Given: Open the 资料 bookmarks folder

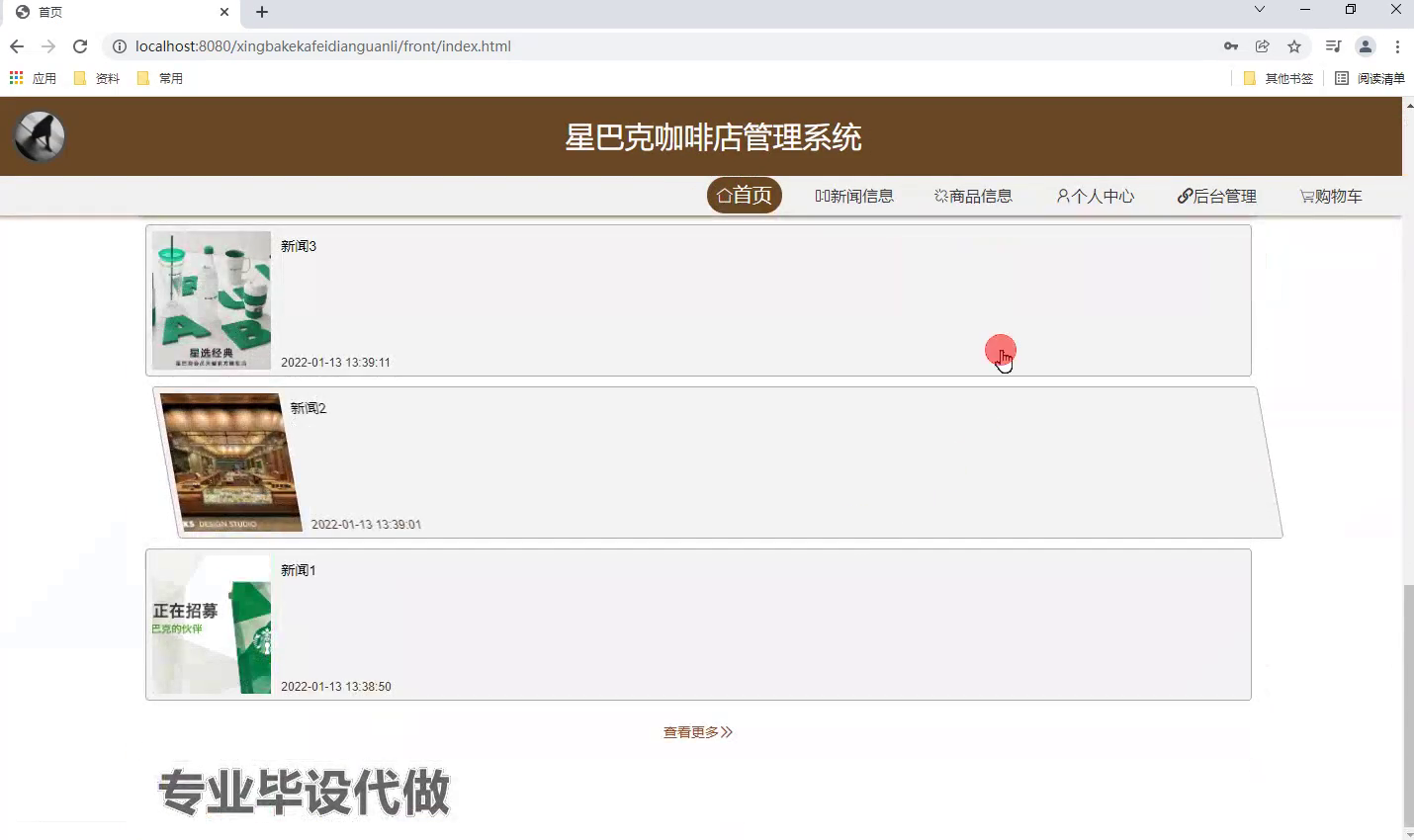Looking at the screenshot, I should tap(97, 78).
